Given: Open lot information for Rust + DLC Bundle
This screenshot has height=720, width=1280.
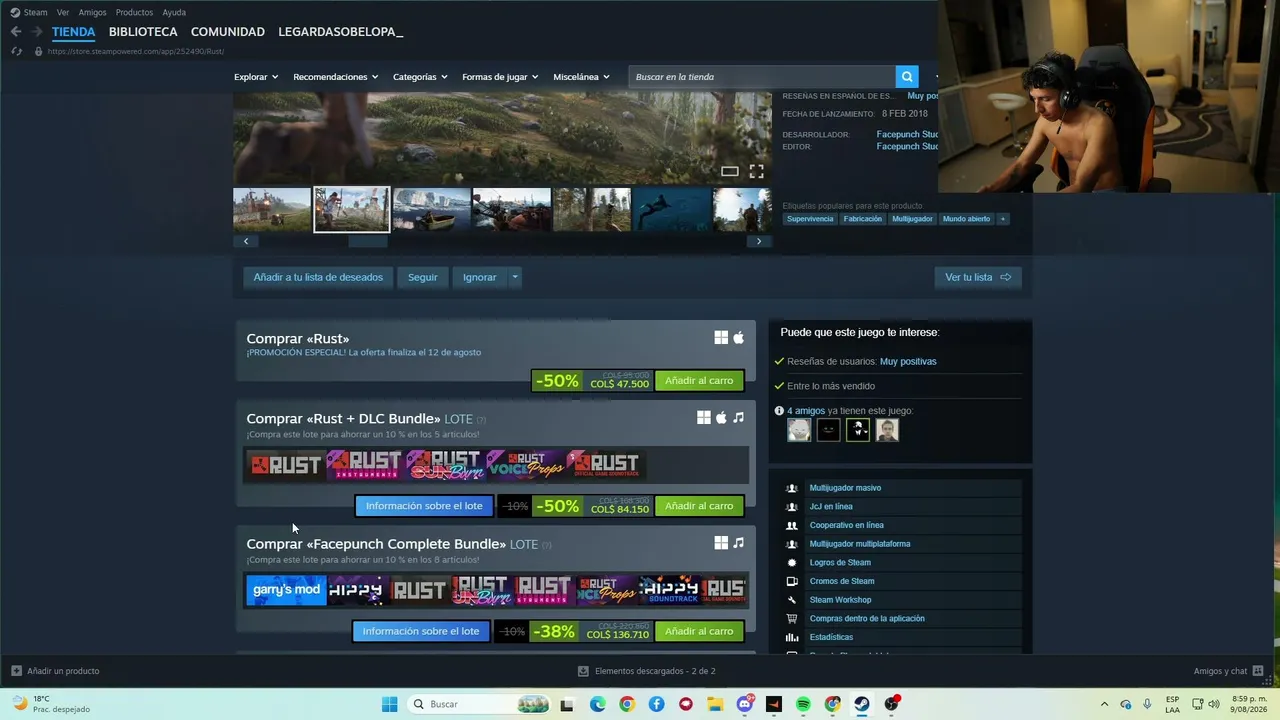Looking at the screenshot, I should 424,506.
